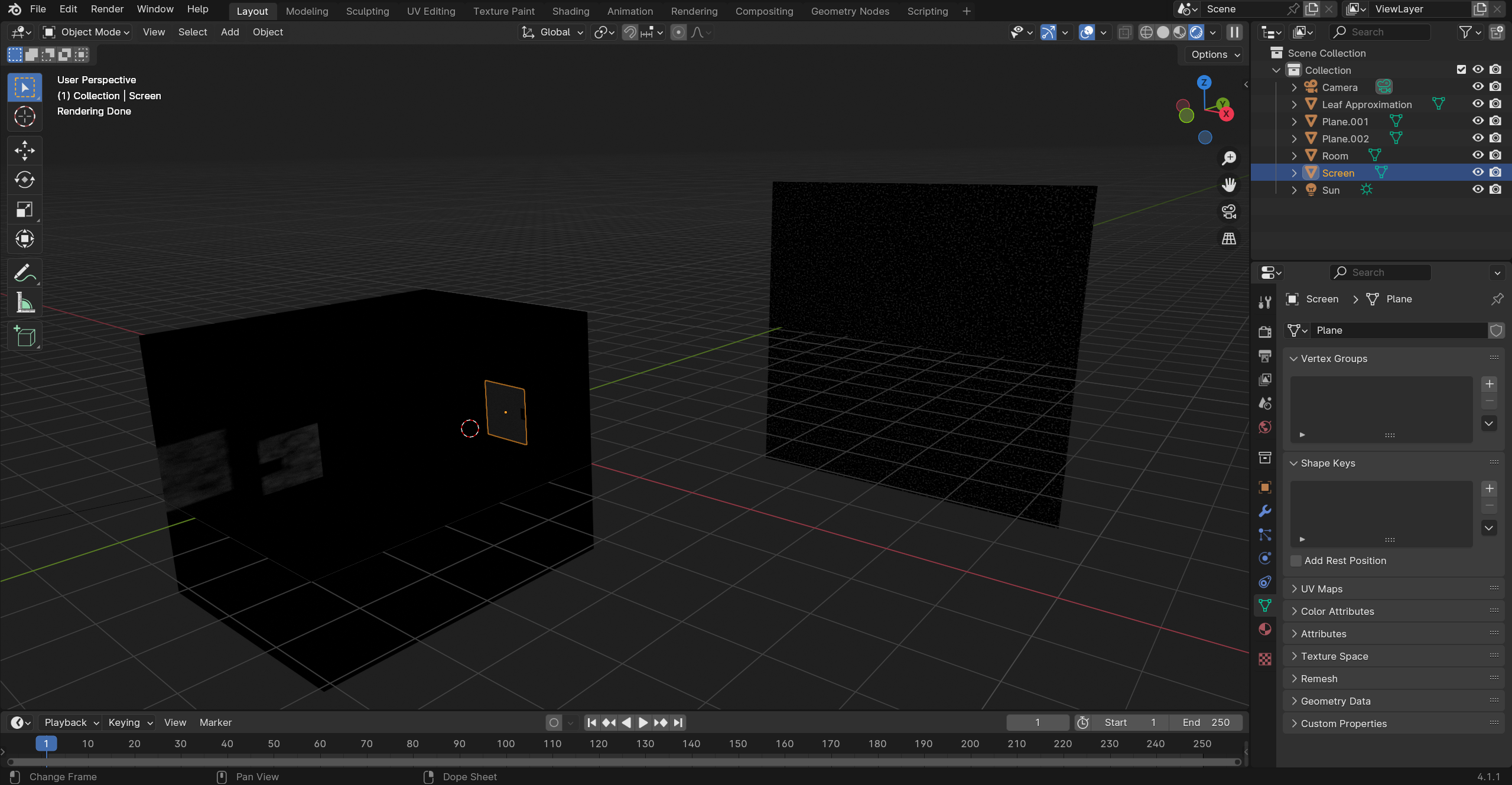1512x785 pixels.
Task: Switch to solid viewport shading
Action: point(1163,32)
